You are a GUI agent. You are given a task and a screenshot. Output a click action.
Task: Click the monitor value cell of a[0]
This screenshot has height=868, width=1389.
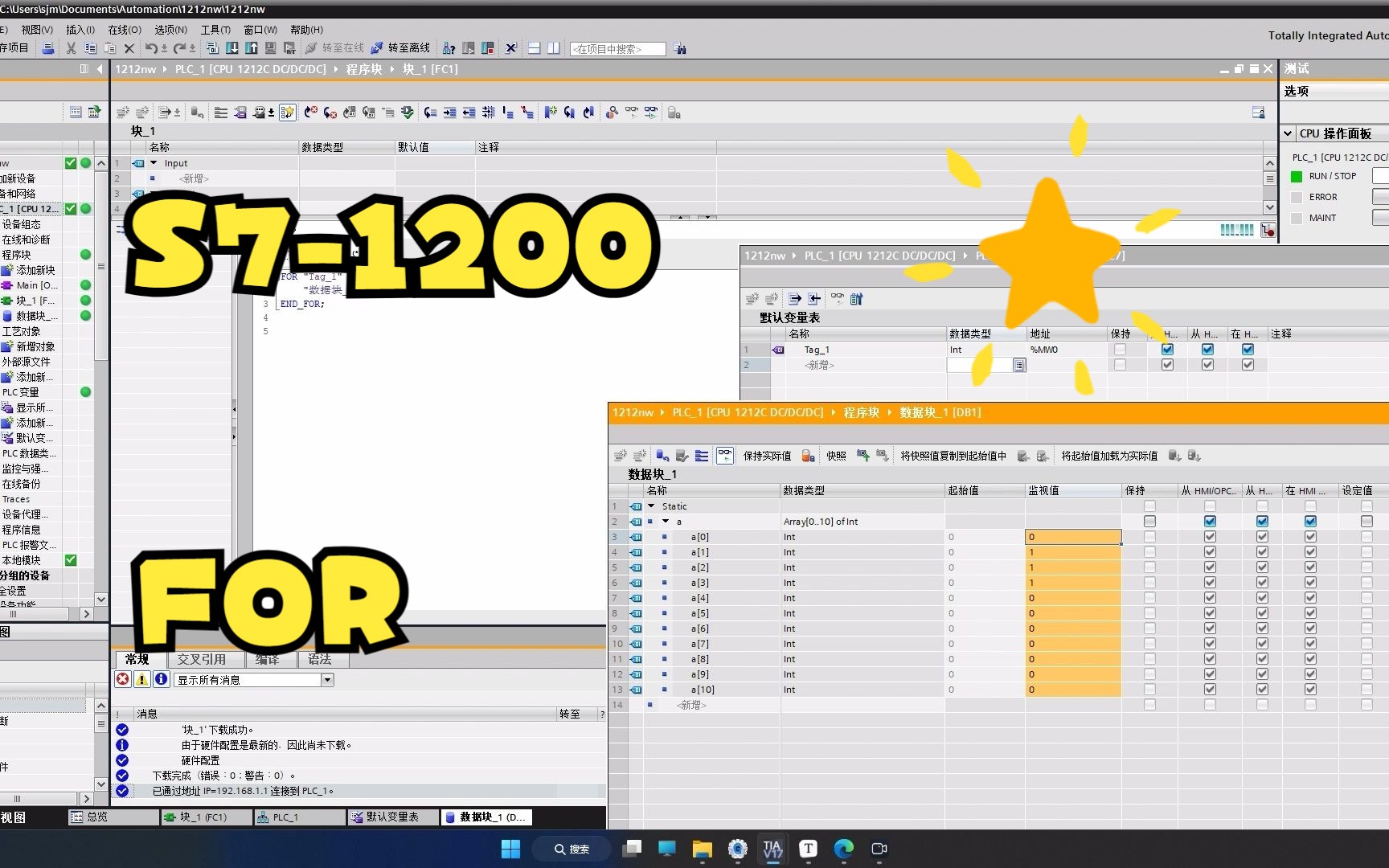pos(1073,537)
